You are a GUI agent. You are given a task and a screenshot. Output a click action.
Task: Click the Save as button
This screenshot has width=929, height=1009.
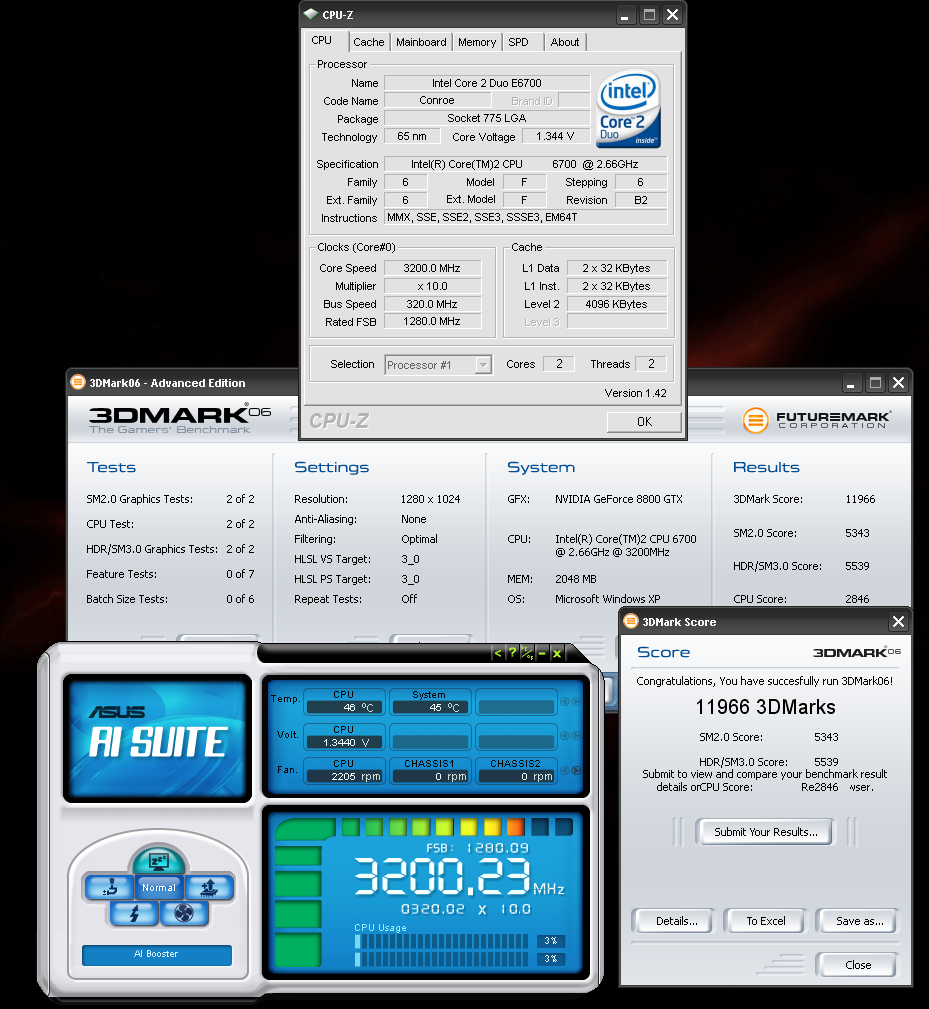[x=858, y=921]
